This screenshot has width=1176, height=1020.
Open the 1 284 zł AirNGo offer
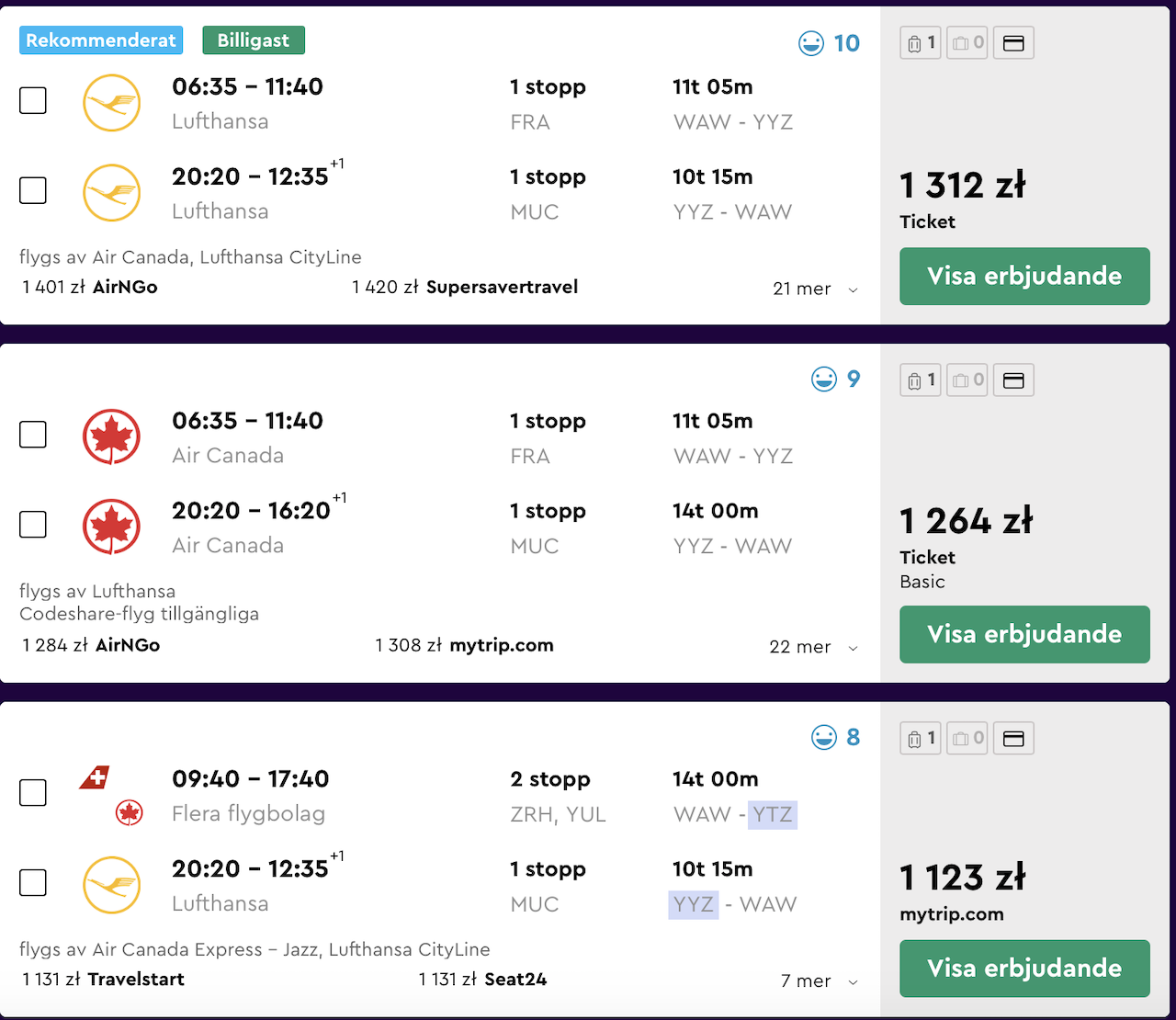tap(91, 645)
